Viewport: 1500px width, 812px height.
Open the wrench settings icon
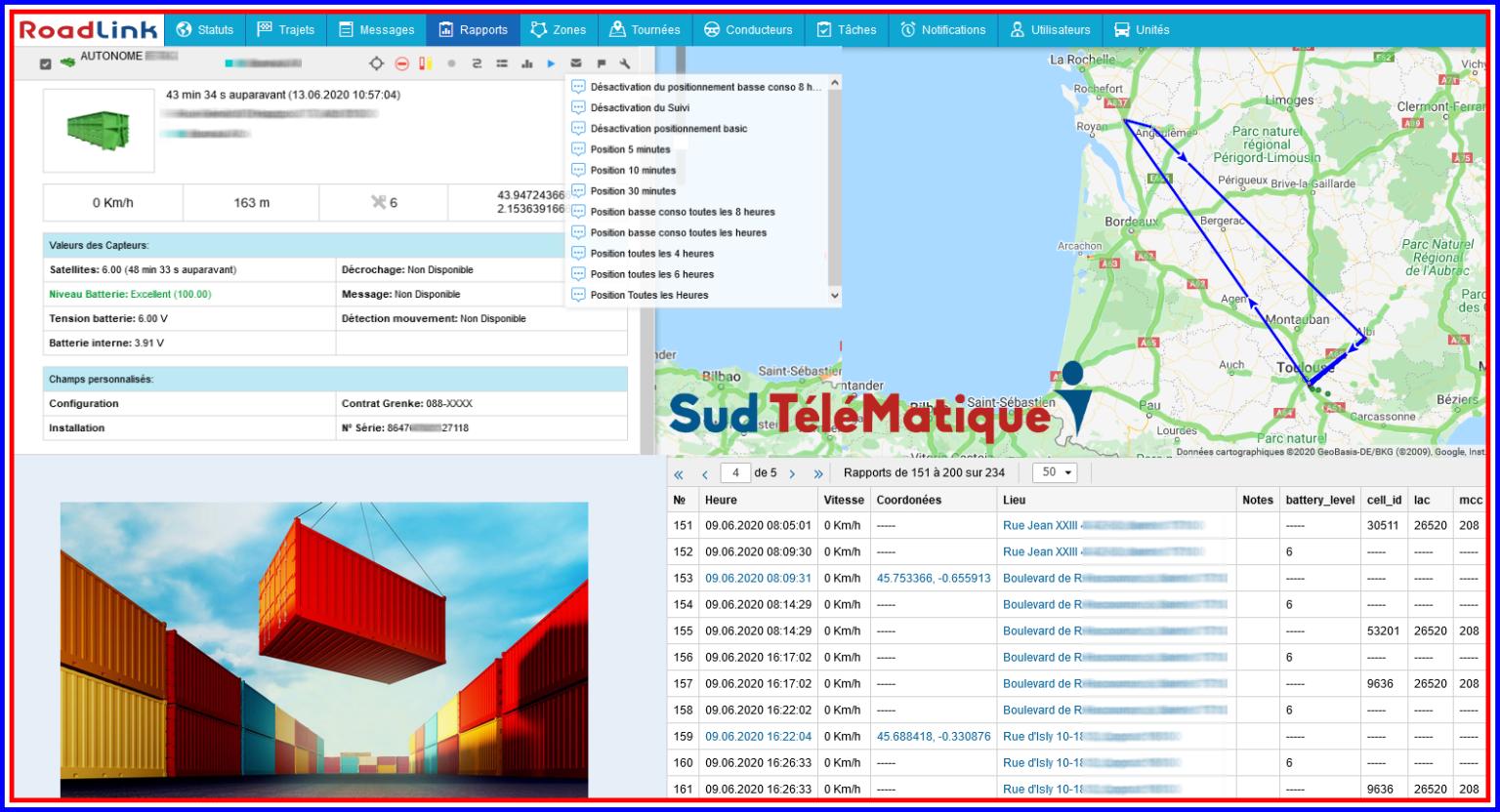[x=625, y=63]
